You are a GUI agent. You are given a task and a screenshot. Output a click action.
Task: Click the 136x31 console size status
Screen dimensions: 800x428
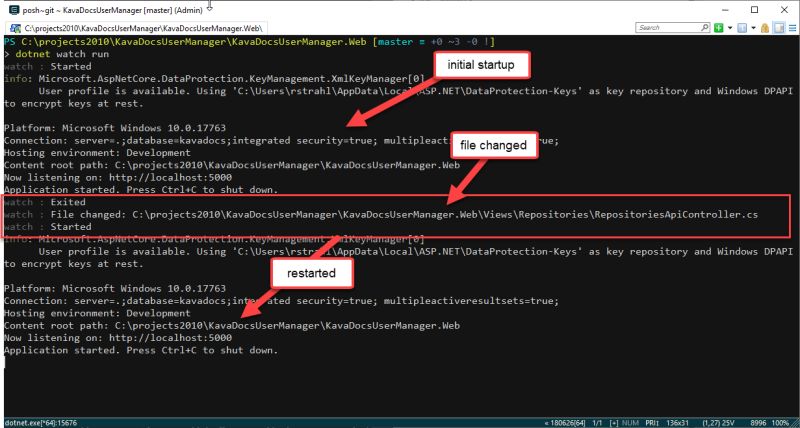[677, 423]
